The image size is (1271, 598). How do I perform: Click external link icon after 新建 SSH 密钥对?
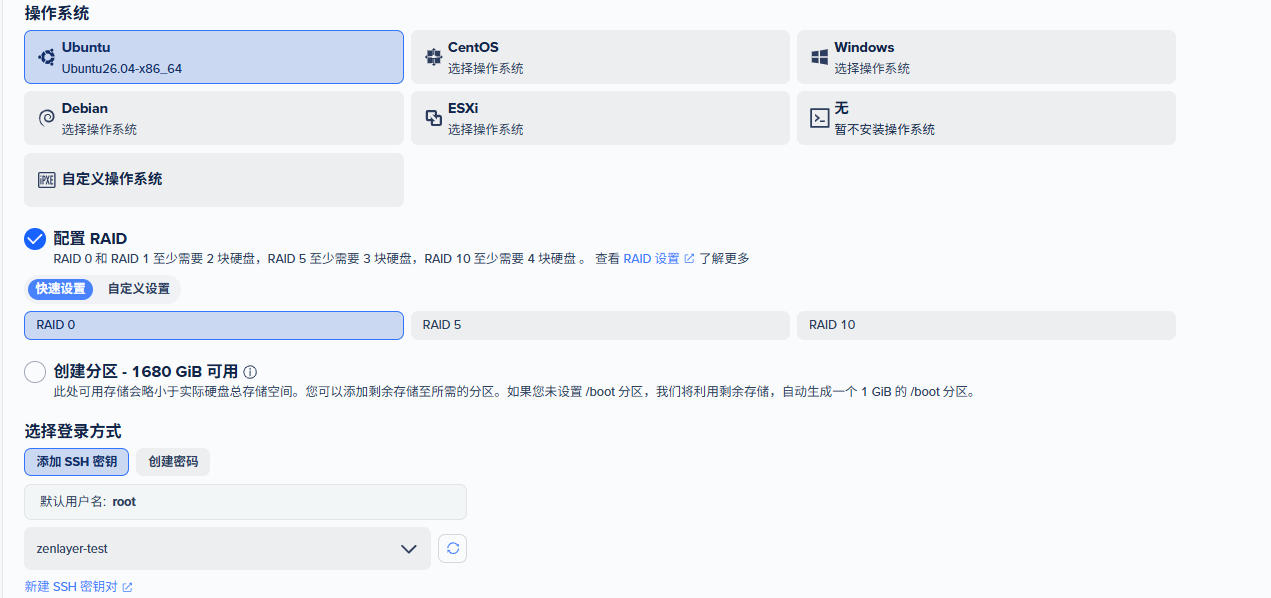tap(127, 587)
